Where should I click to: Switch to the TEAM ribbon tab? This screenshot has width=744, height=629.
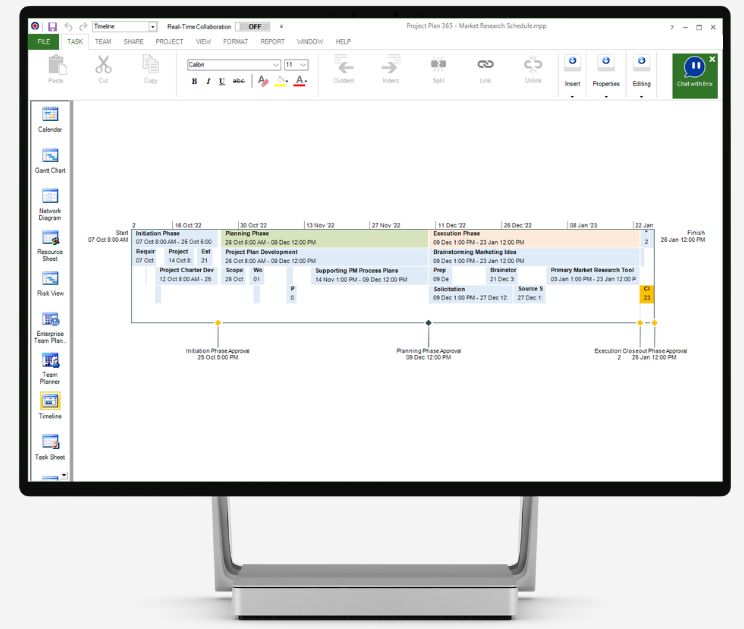(103, 42)
